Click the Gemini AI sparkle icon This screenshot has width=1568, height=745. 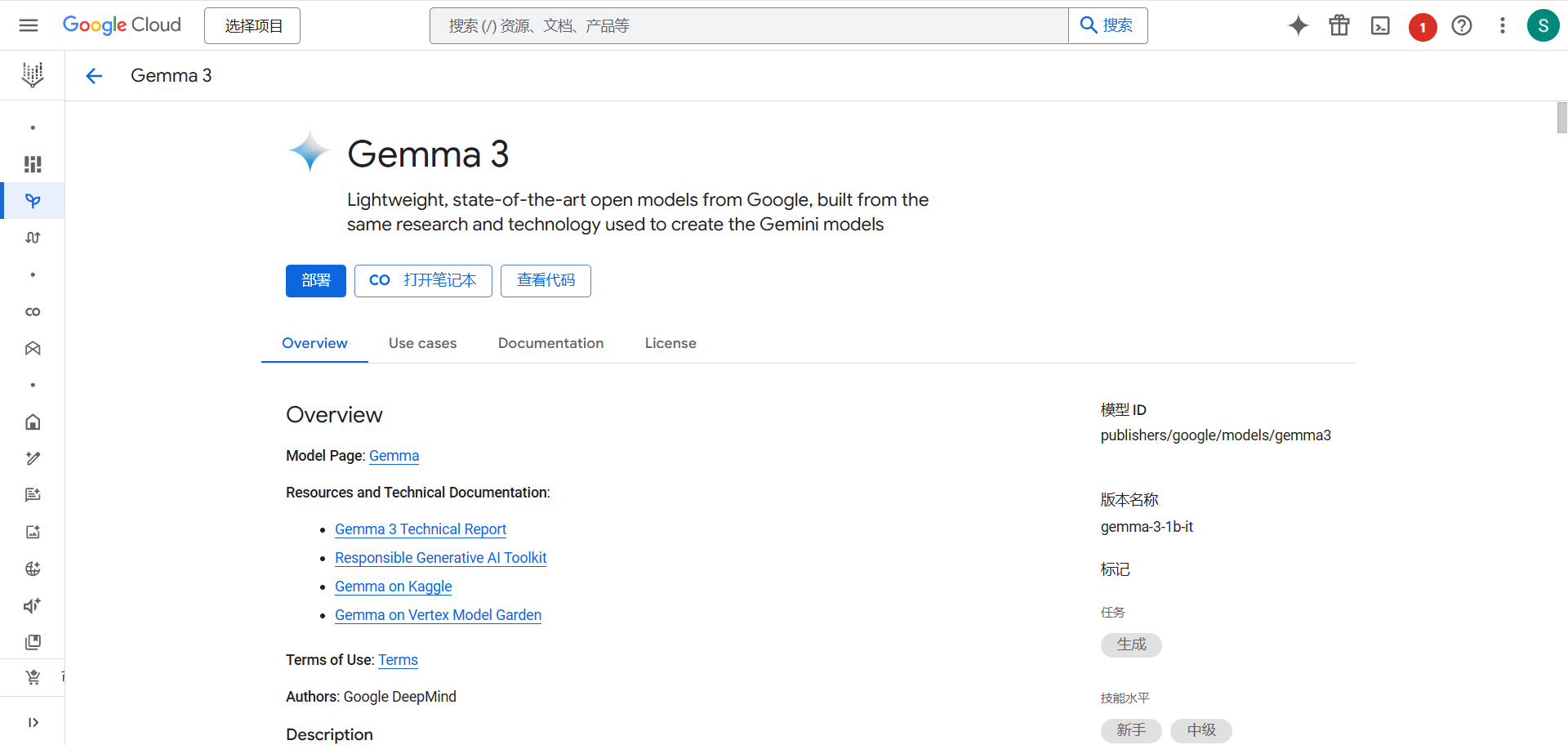pyautogui.click(x=1298, y=25)
